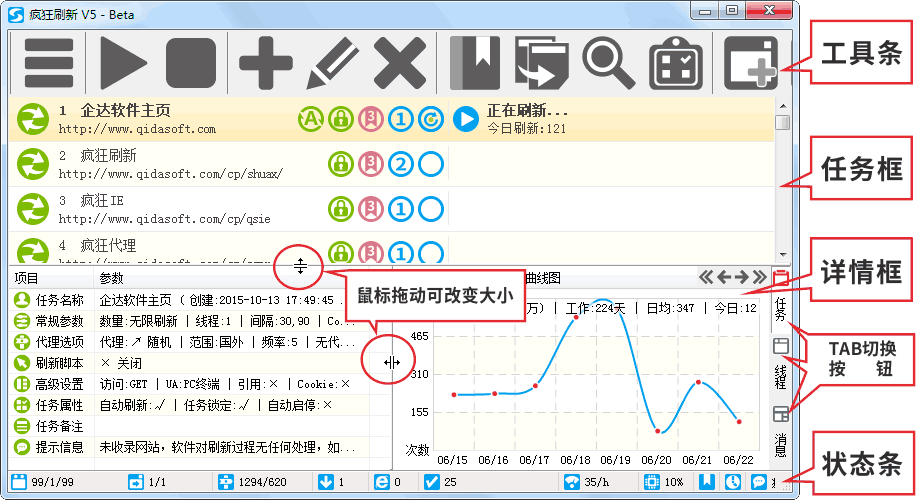The image size is (924, 500).
Task: Stop refreshing with the toolbar Stop button
Action: coord(191,62)
